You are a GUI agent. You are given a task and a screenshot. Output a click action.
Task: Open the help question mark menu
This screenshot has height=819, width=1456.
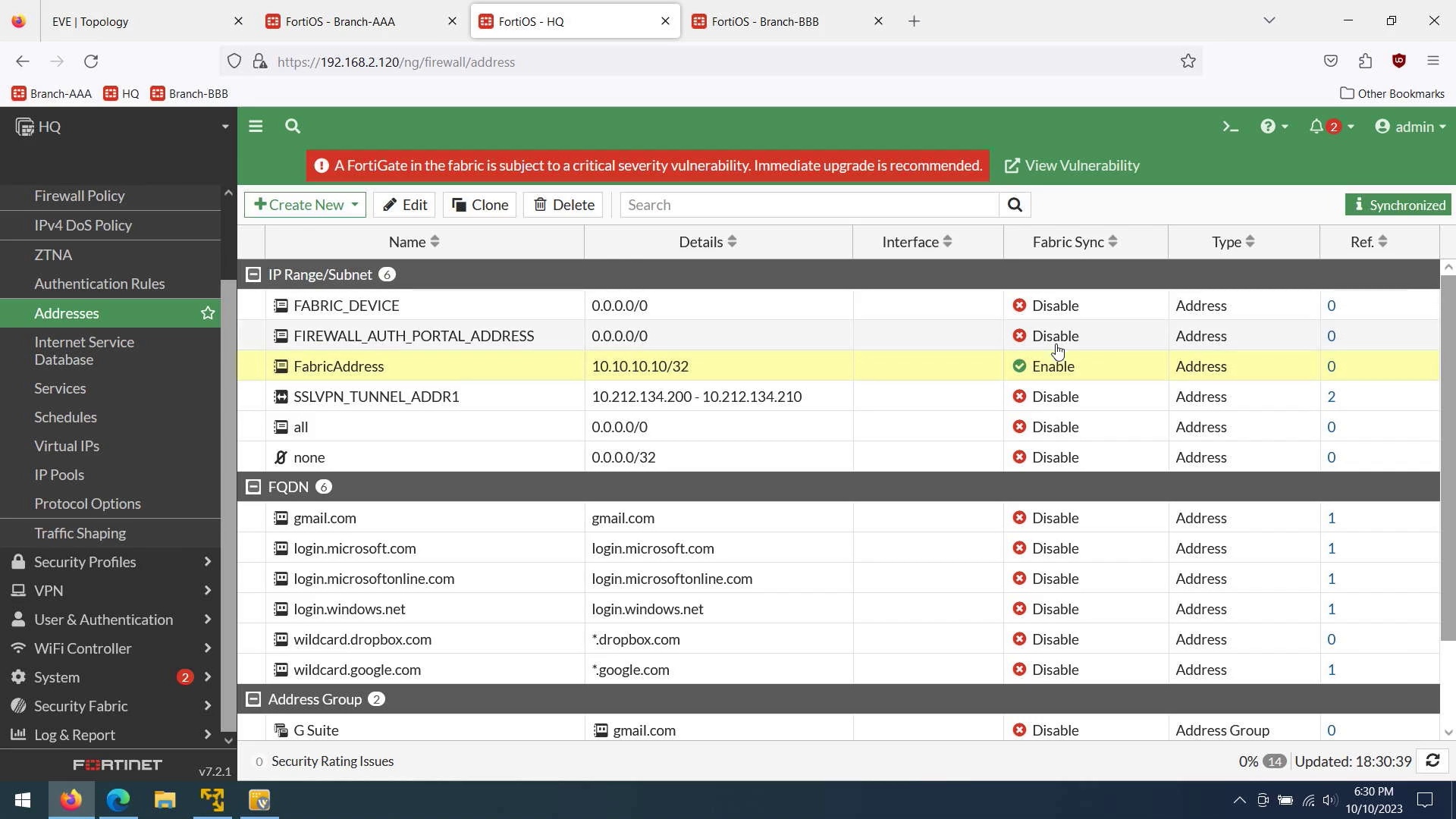[x=1274, y=127]
